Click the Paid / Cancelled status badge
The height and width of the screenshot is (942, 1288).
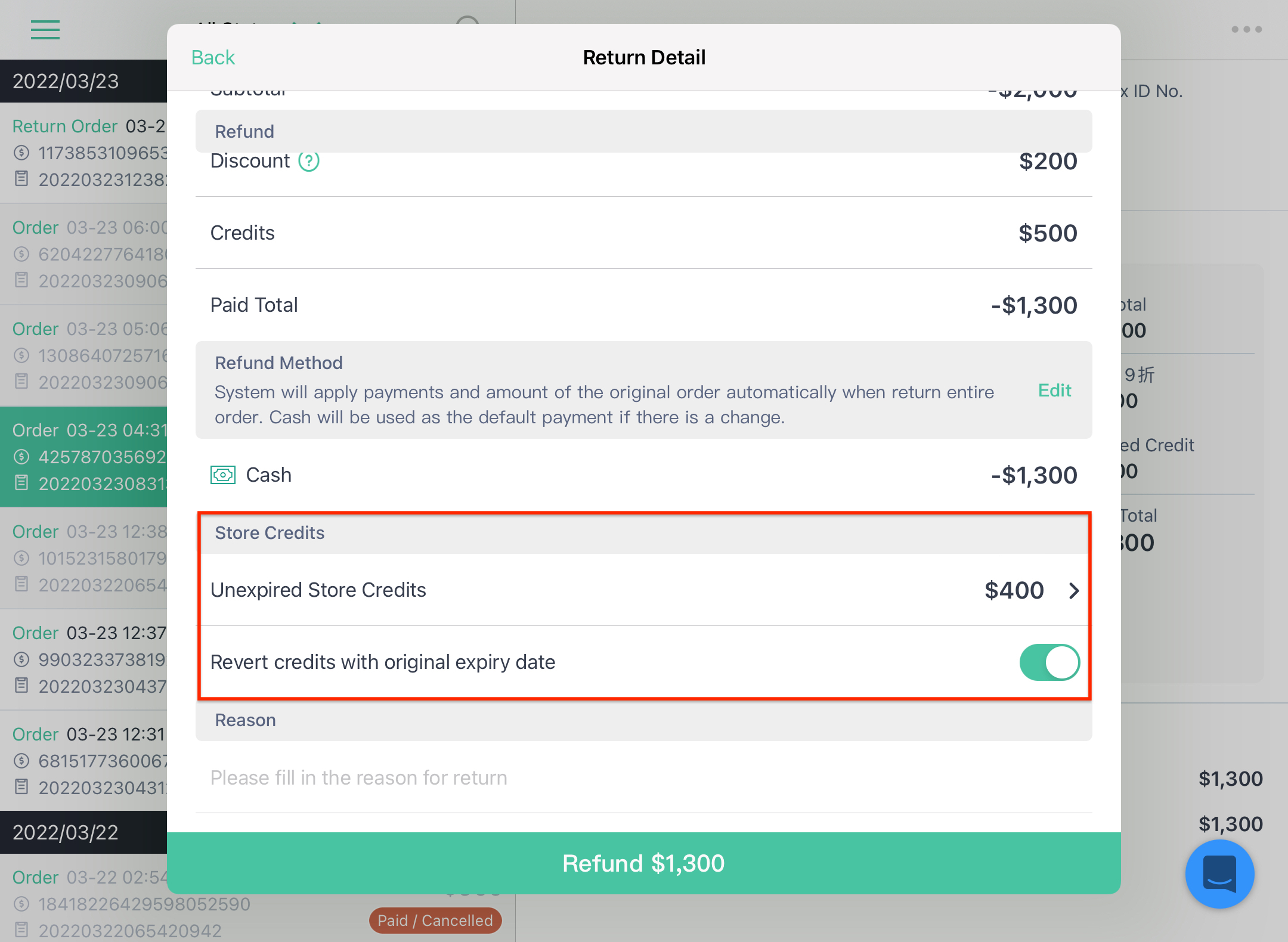pyautogui.click(x=435, y=921)
